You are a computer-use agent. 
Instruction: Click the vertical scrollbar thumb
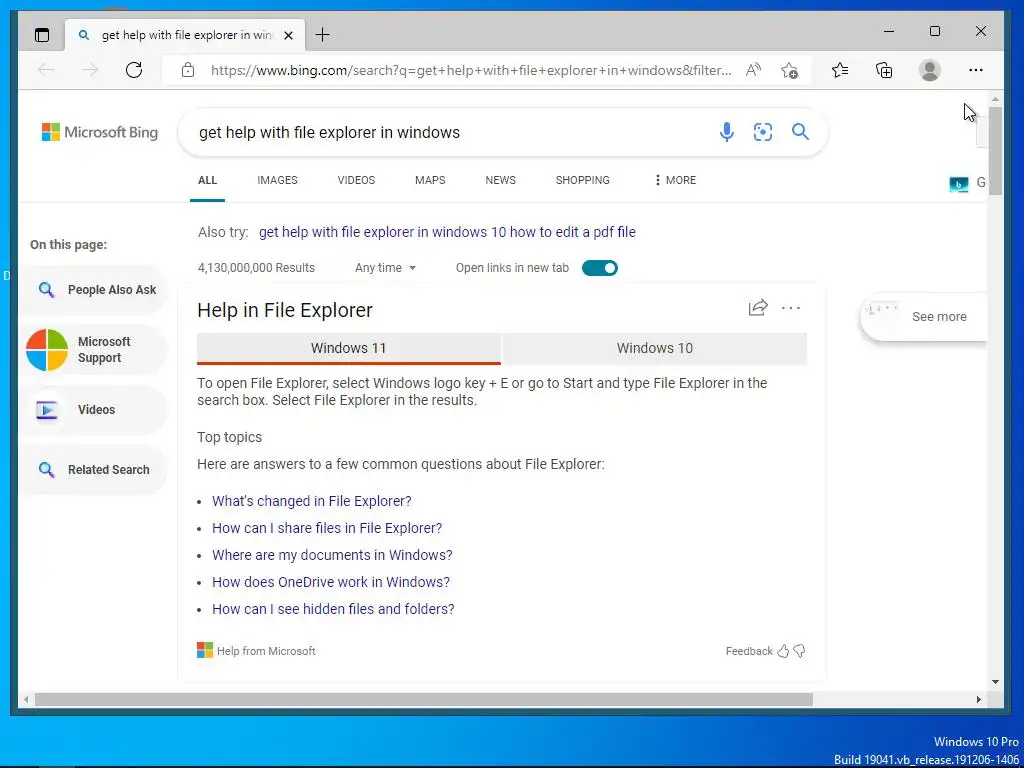pos(995,150)
